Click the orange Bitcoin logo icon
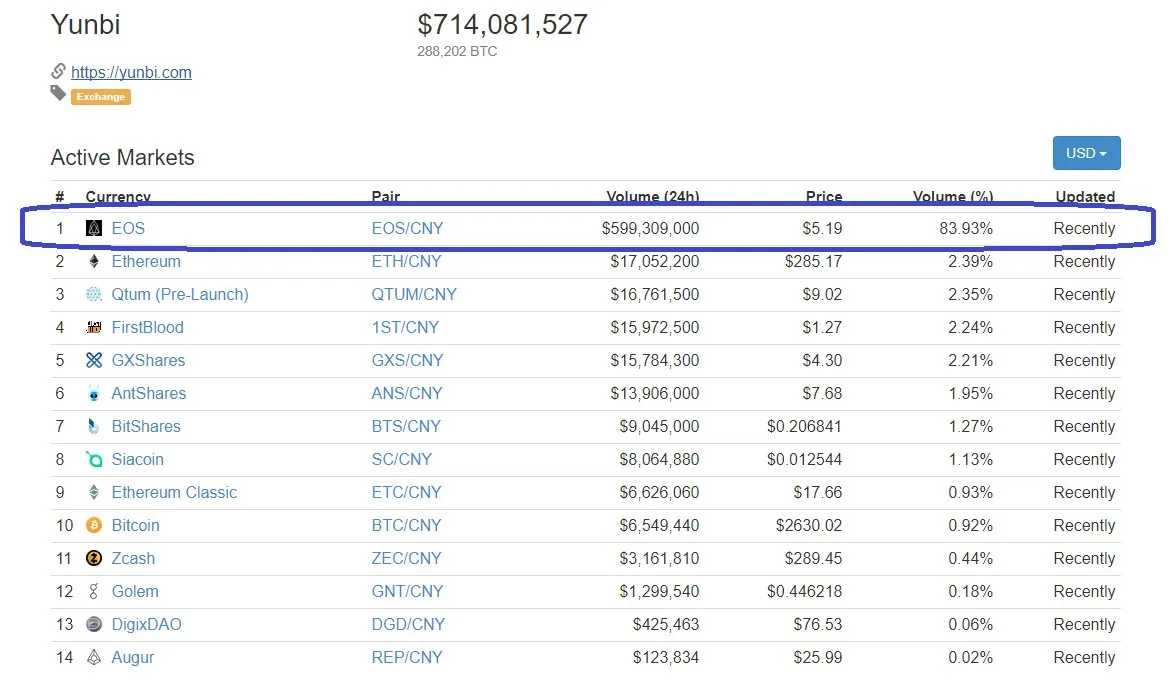Image resolution: width=1172 pixels, height=694 pixels. point(93,525)
